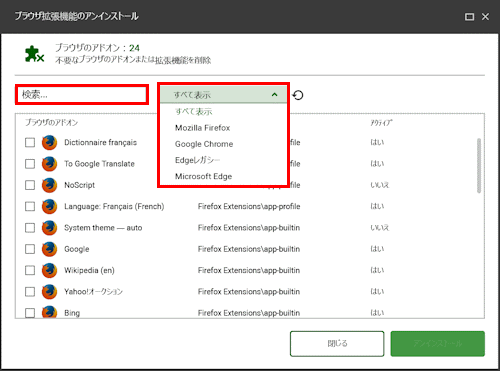Tick the NoScript add-on checkbox
The image size is (500, 371).
pos(30,185)
